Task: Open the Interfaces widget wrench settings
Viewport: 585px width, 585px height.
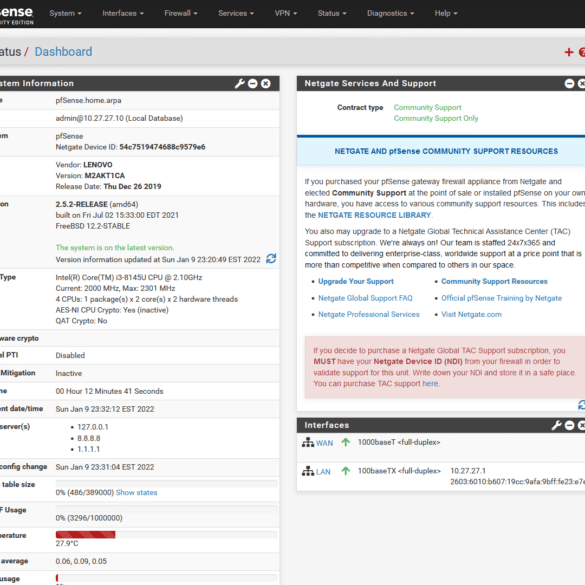Action: 557,425
